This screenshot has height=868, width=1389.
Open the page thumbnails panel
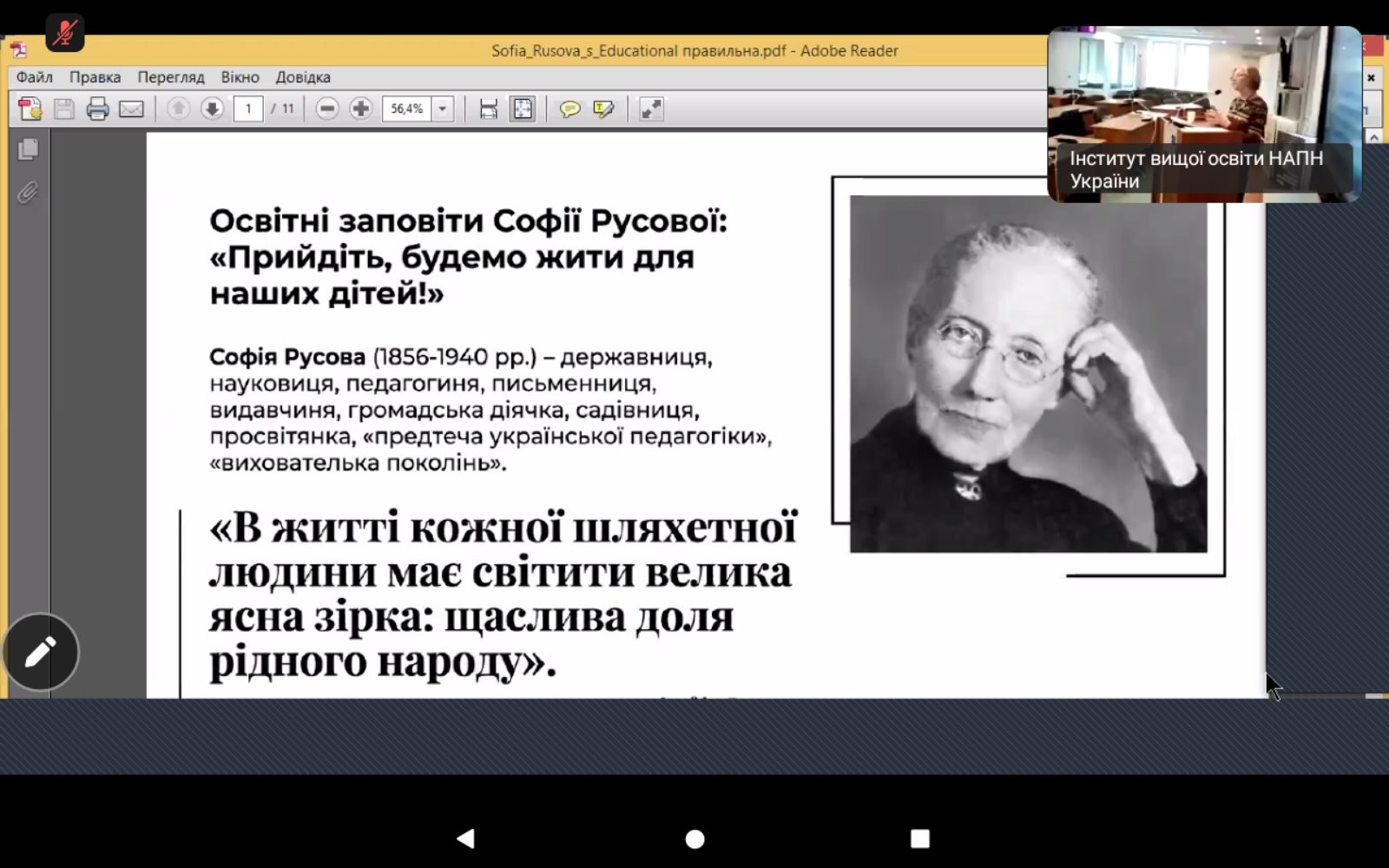[28, 149]
